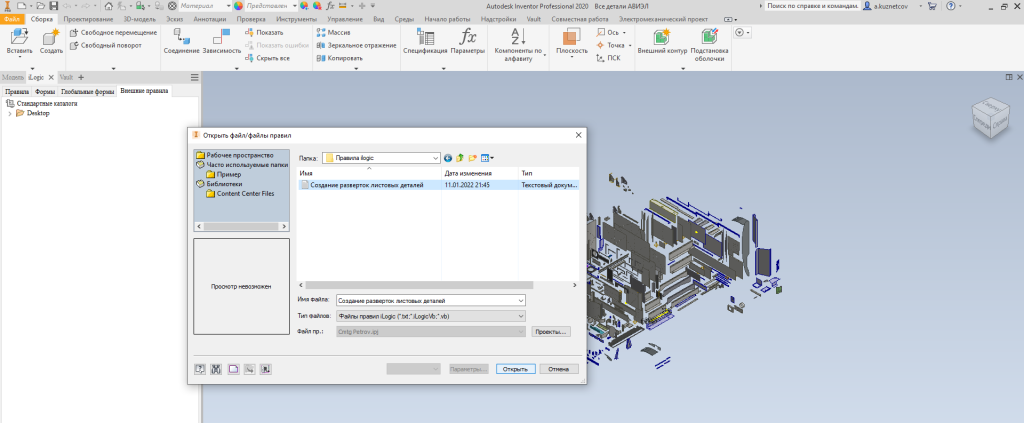The image size is (1024, 423).
Task: Switch to the Формы tab
Action: tap(45, 92)
